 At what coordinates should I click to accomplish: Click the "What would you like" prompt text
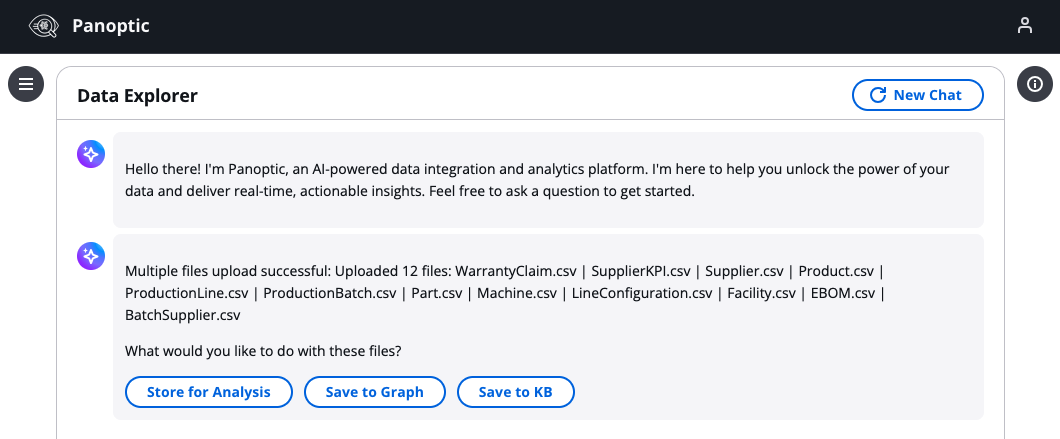264,351
